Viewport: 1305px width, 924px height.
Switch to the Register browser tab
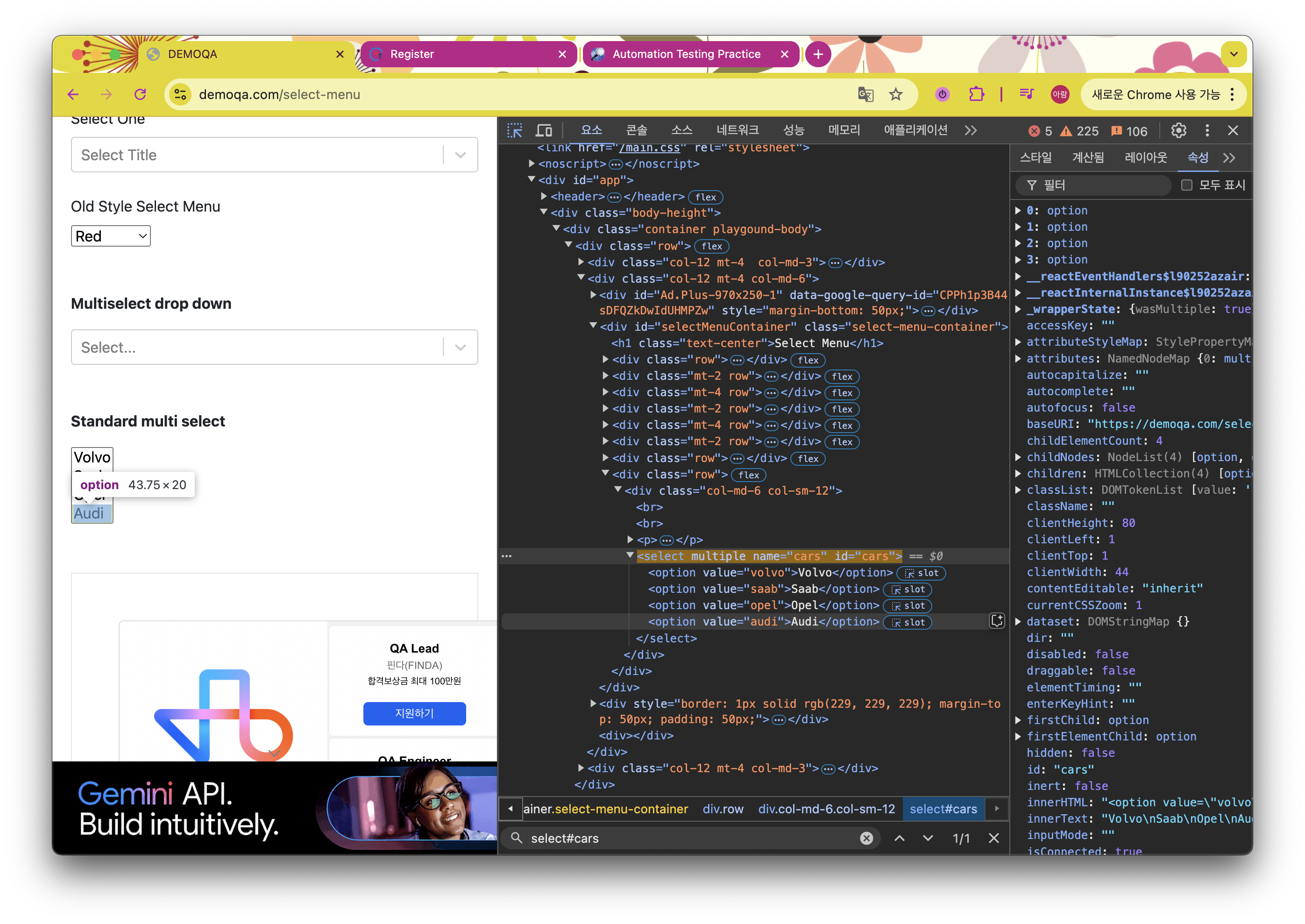pos(412,54)
